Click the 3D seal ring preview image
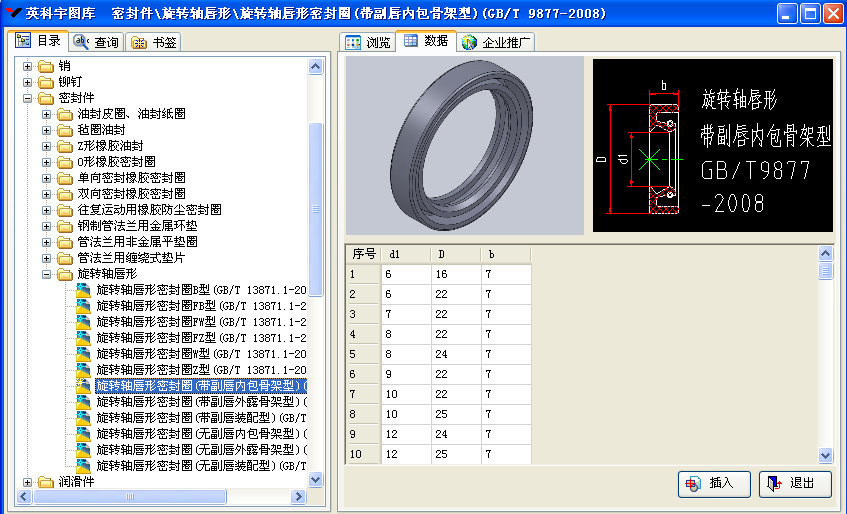The height and width of the screenshot is (514, 847). coord(464,145)
